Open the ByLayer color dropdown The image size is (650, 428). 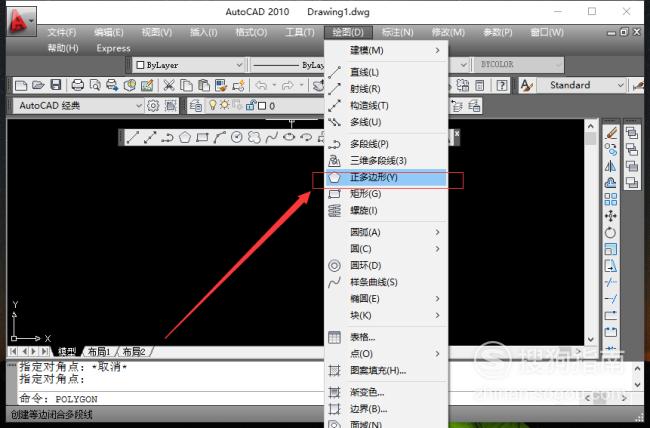[240, 65]
